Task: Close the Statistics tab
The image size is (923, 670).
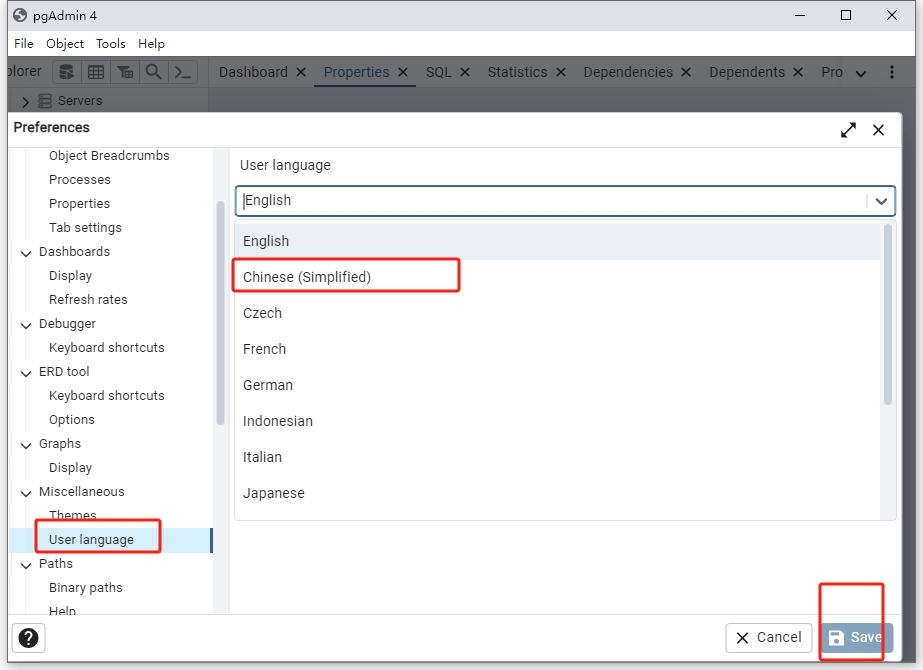Action: click(x=560, y=72)
